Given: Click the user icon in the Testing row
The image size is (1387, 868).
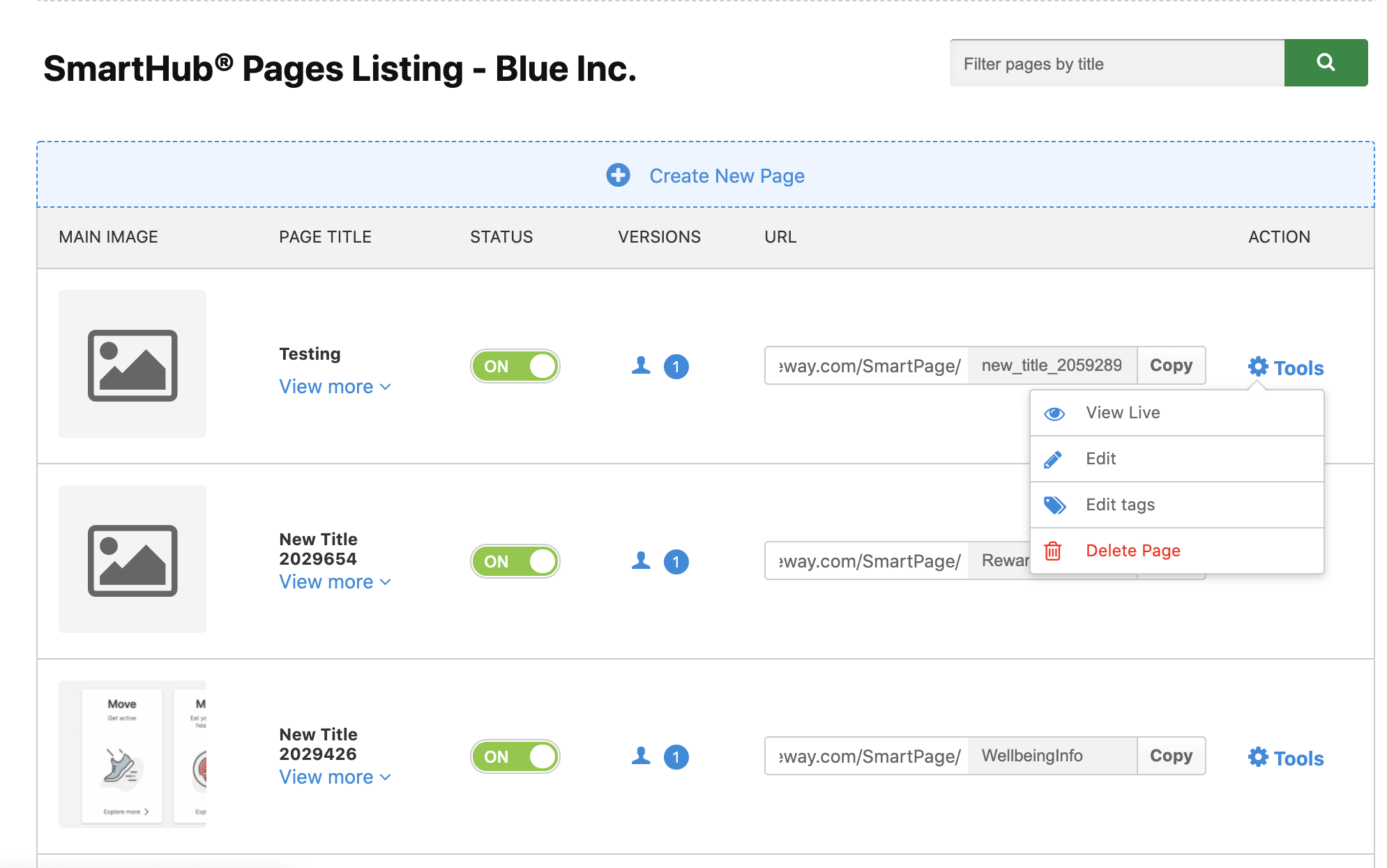Looking at the screenshot, I should 641,365.
